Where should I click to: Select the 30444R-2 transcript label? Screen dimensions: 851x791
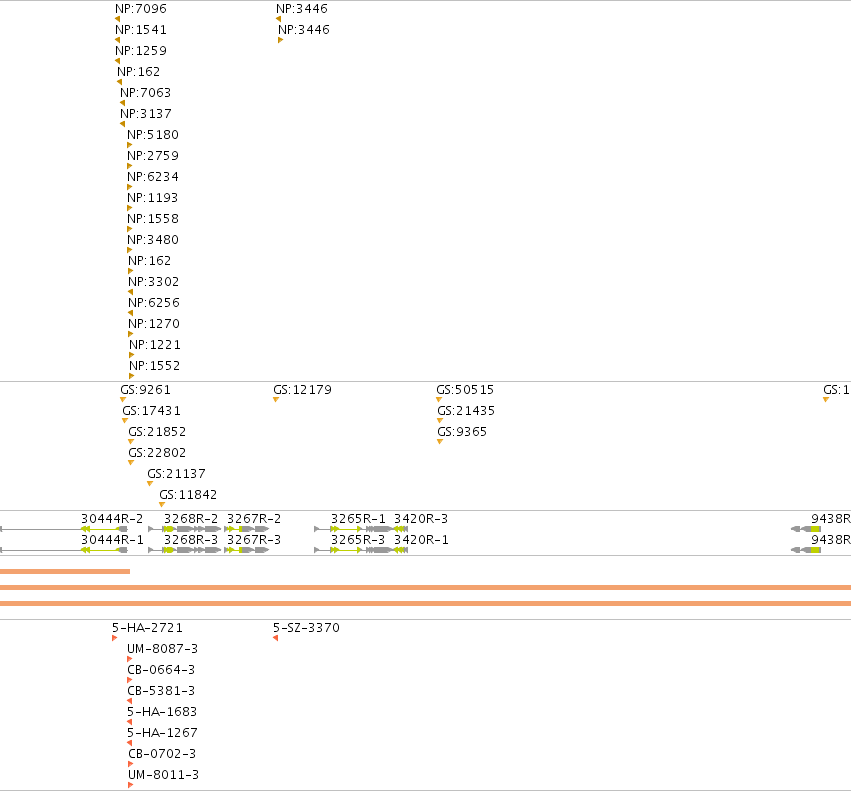(112, 518)
